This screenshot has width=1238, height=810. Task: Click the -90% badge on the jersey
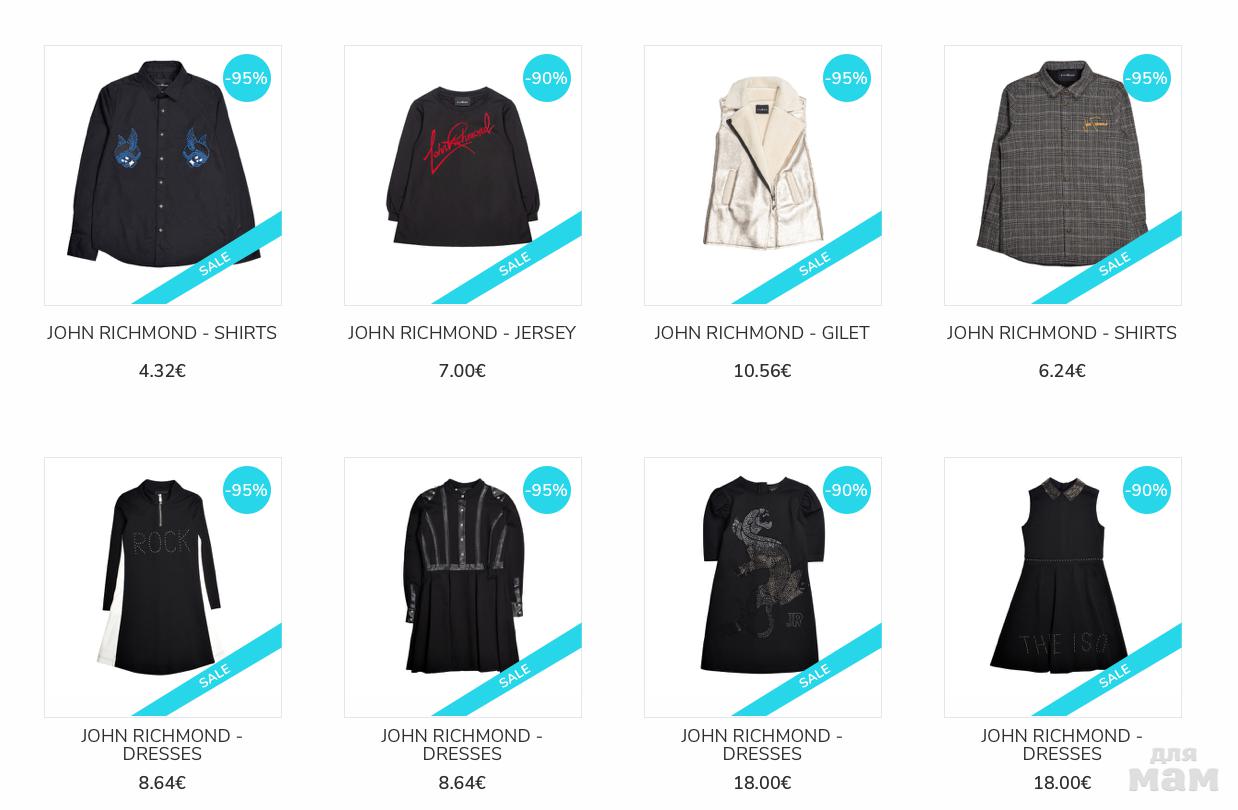pos(547,78)
